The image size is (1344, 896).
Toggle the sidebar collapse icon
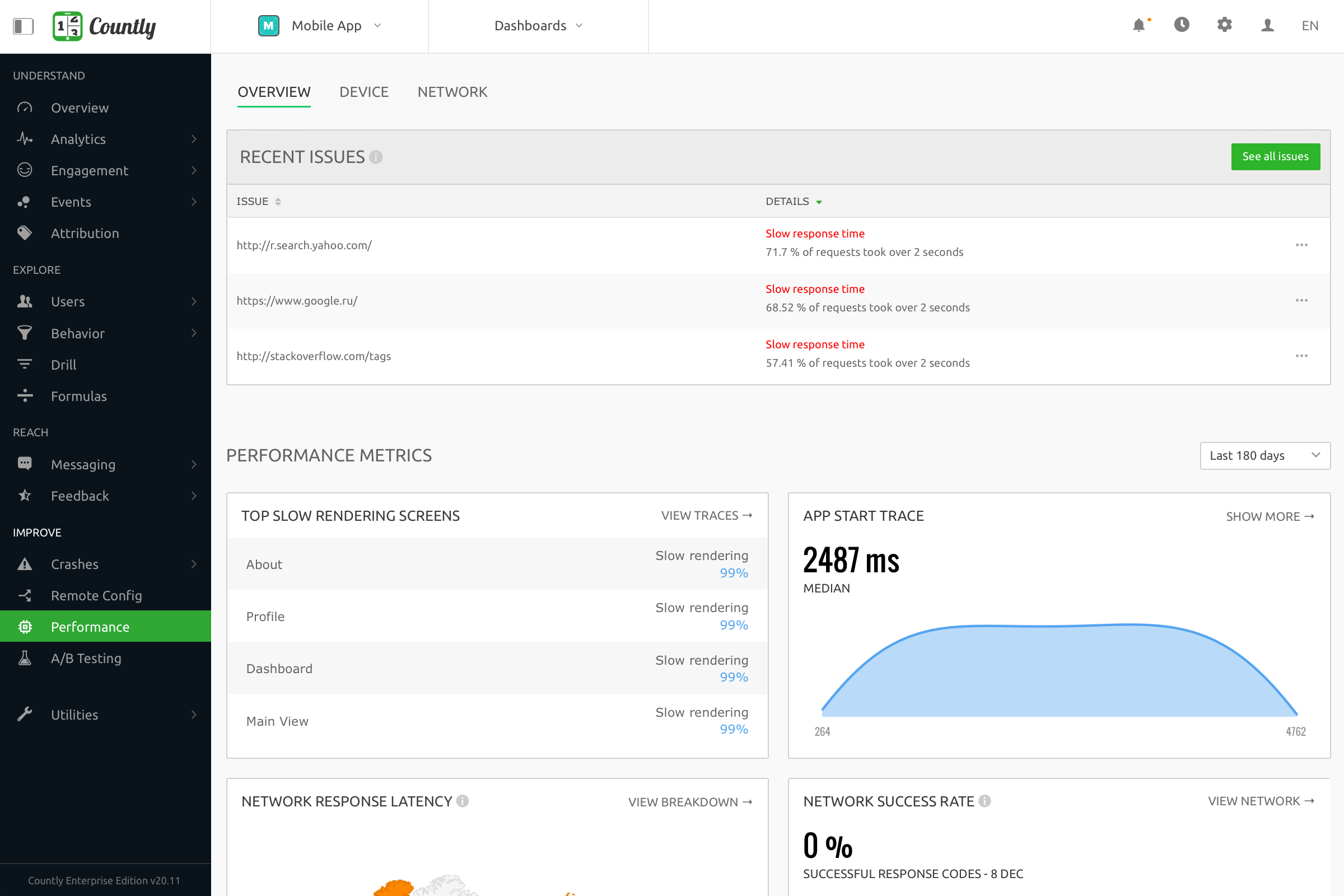(x=24, y=26)
